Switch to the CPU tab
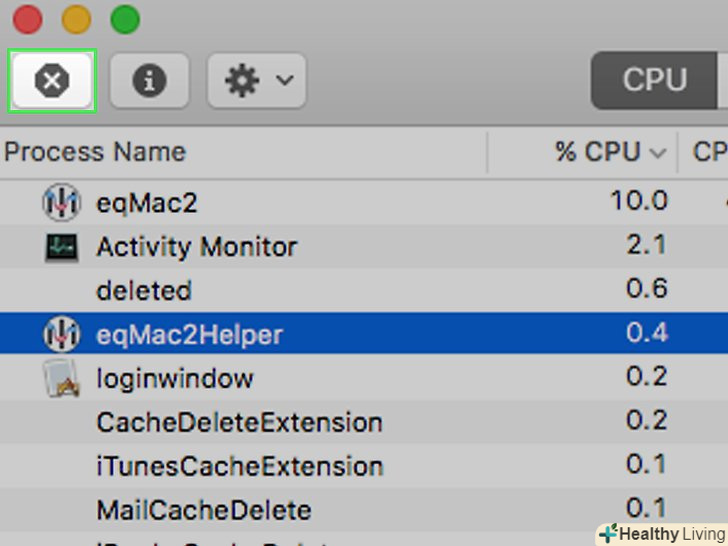Screen dimensions: 728x546 pos(654,81)
